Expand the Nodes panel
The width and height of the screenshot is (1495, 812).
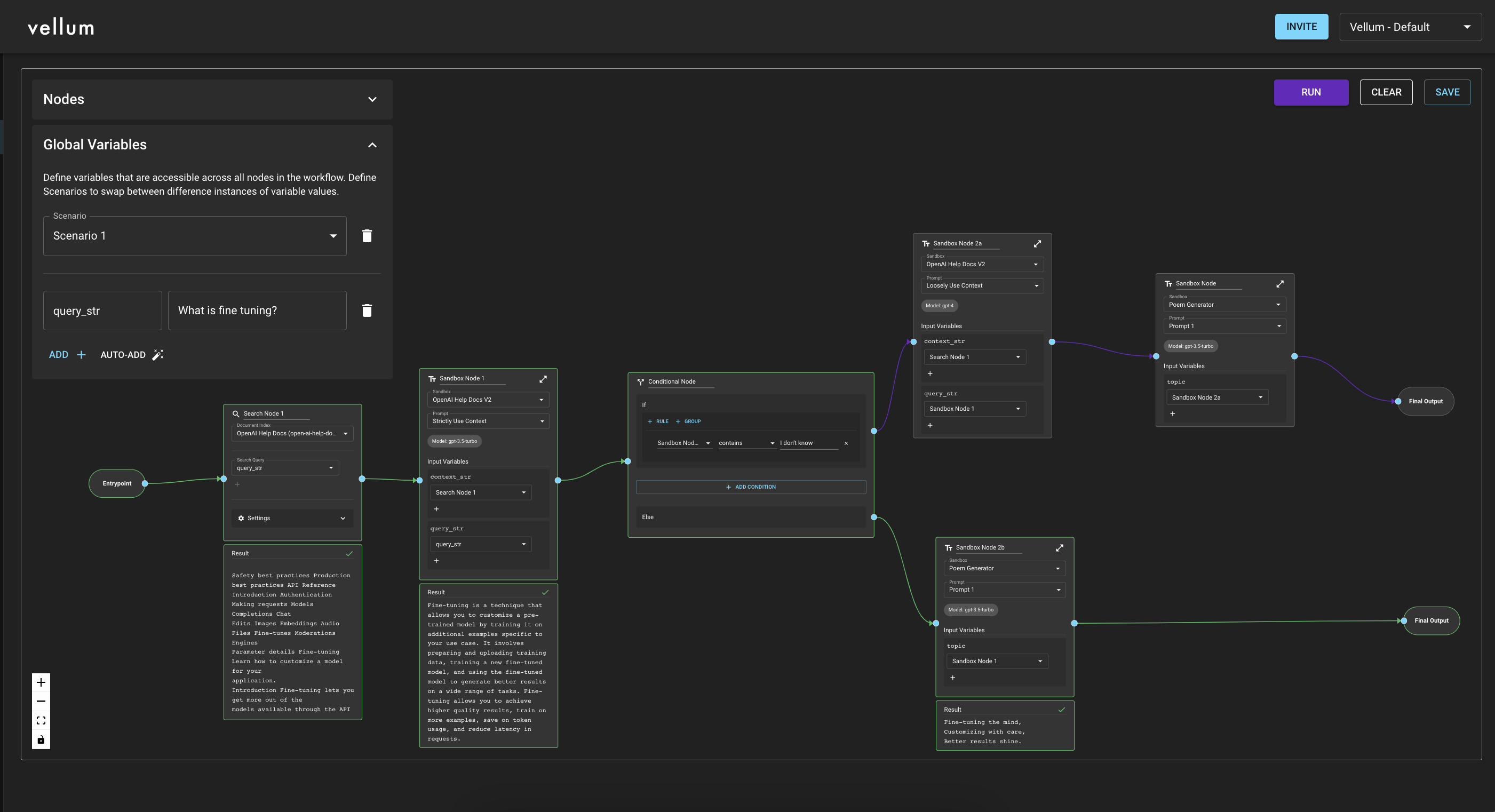pyautogui.click(x=372, y=99)
